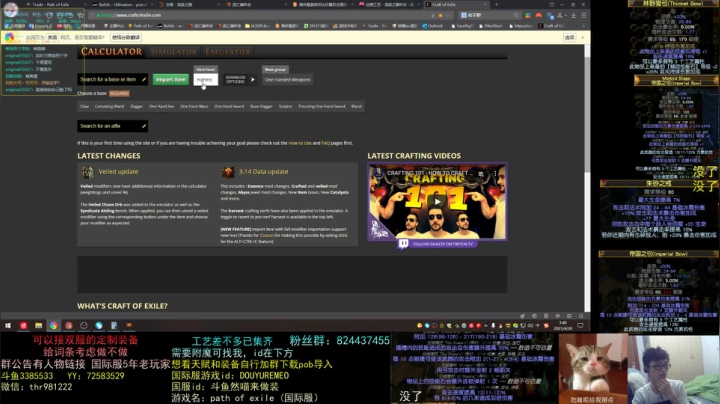
Task: Open the Windows notification center icon
Action: (580, 325)
